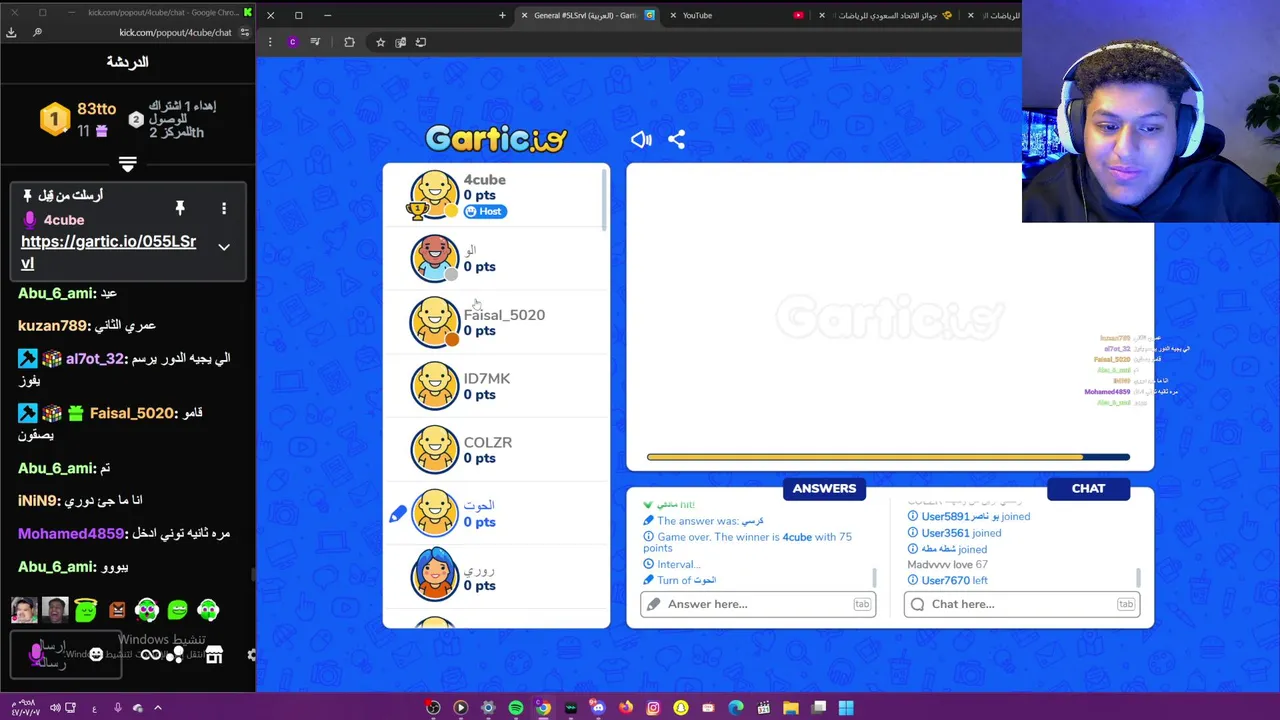Switch to the جوائز الاتحاد السعودي tab
The image size is (1280, 720).
pos(885,15)
